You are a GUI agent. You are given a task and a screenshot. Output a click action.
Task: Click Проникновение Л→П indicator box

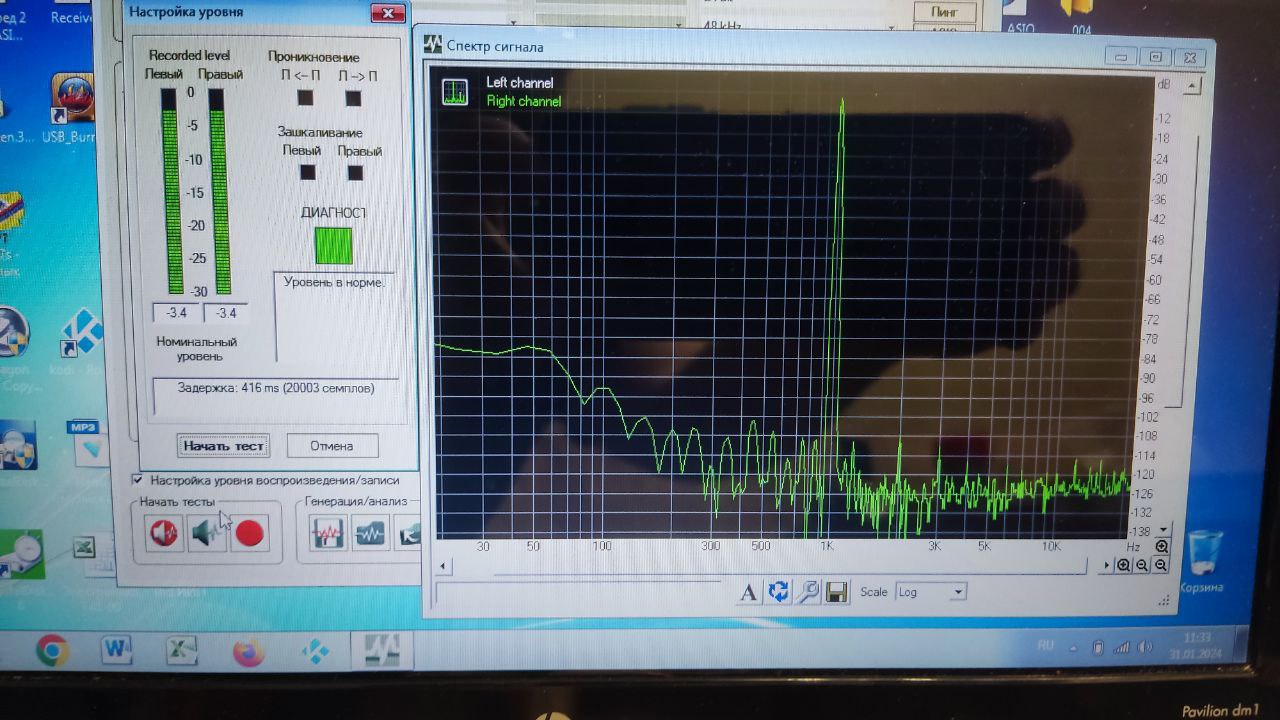tap(353, 98)
